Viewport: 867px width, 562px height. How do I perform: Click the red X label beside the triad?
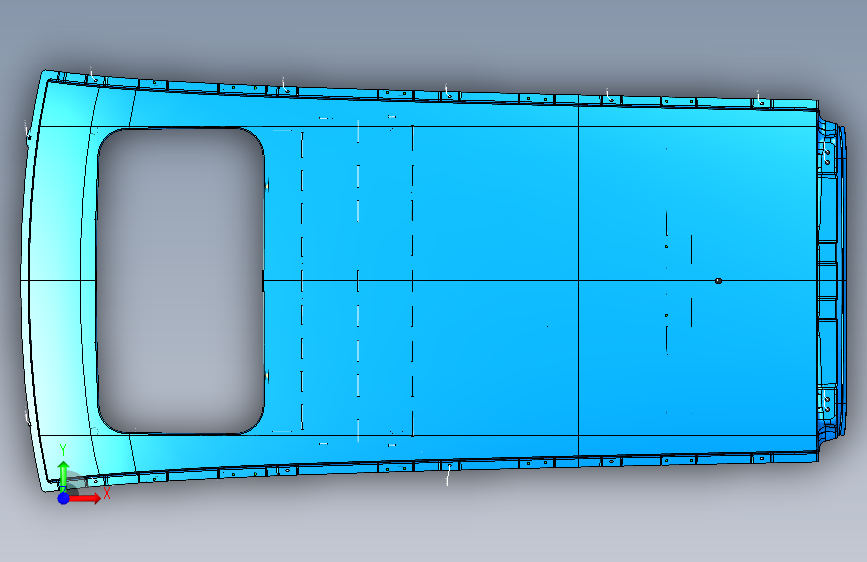point(107,493)
